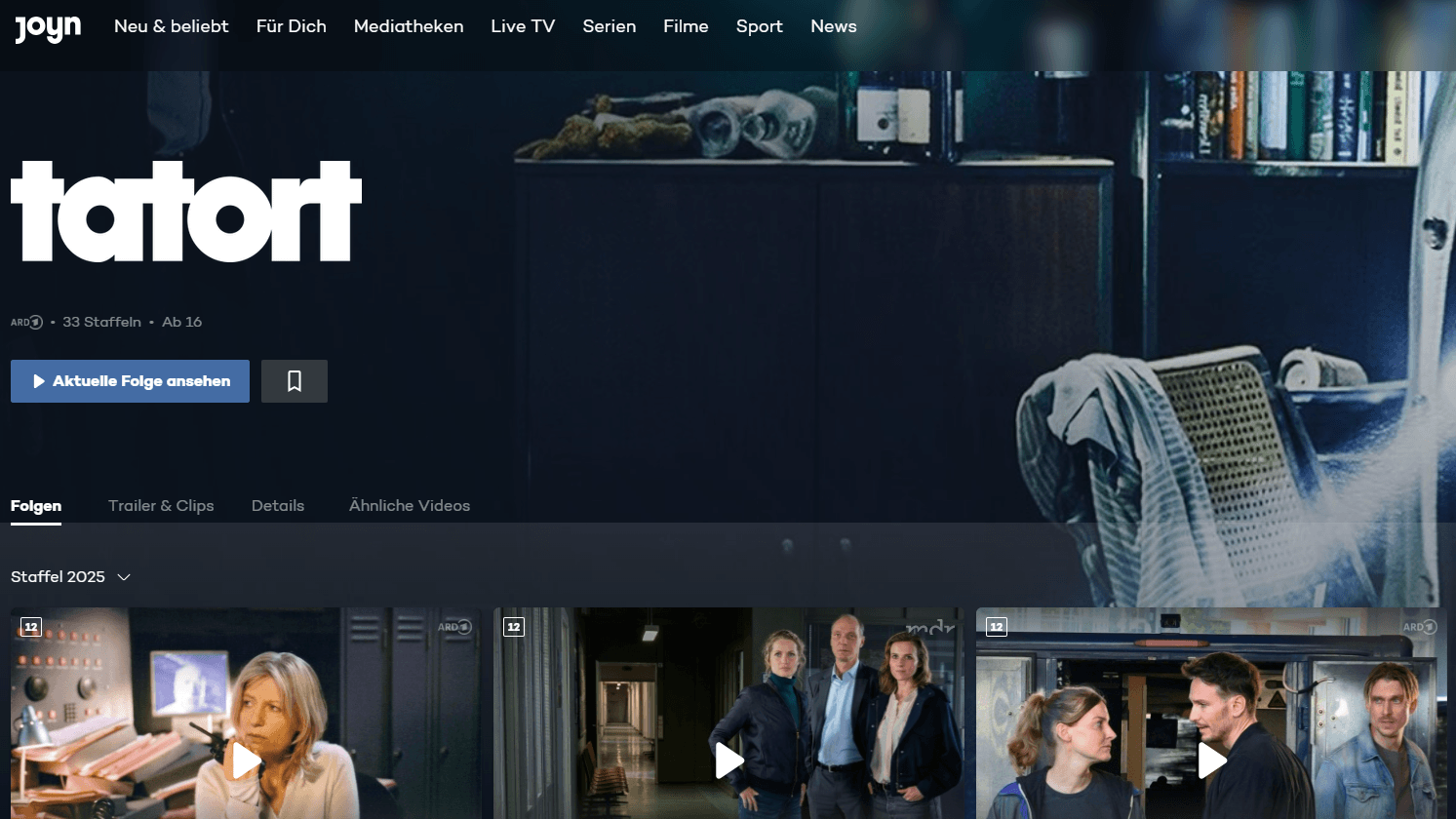Add Tatort to watchlist with bookmark icon
1456x819 pixels.
pyautogui.click(x=295, y=381)
